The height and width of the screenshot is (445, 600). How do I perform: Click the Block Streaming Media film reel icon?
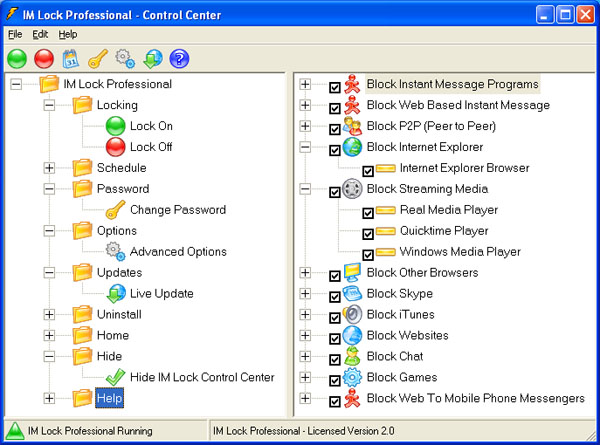(x=352, y=189)
